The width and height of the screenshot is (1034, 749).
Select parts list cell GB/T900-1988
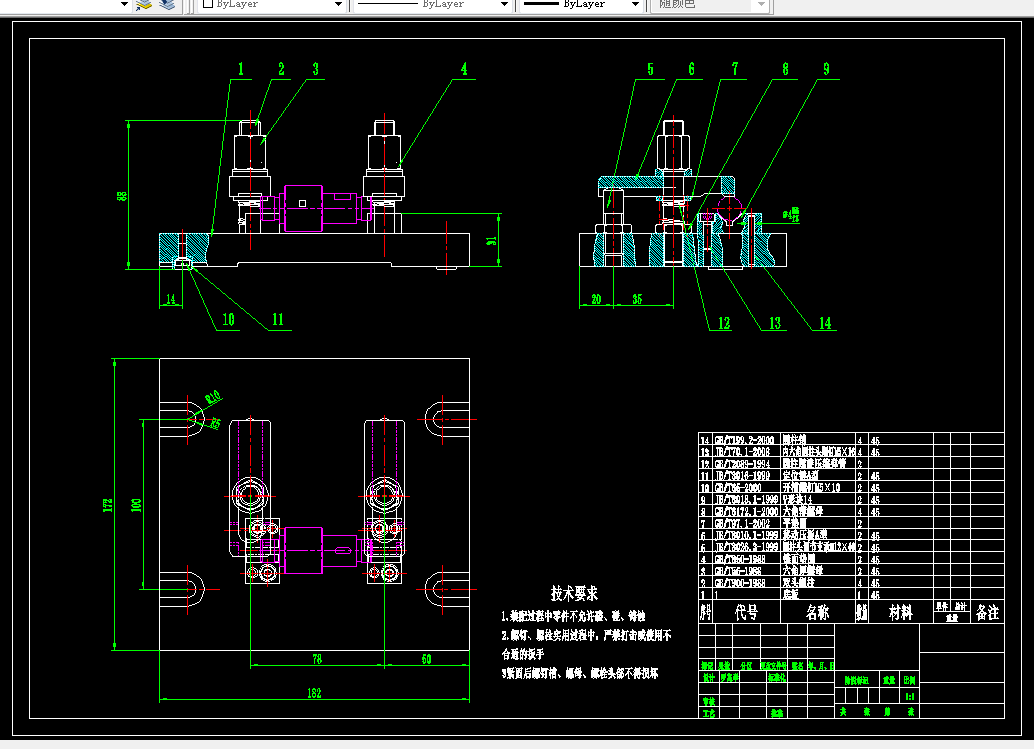click(740, 583)
